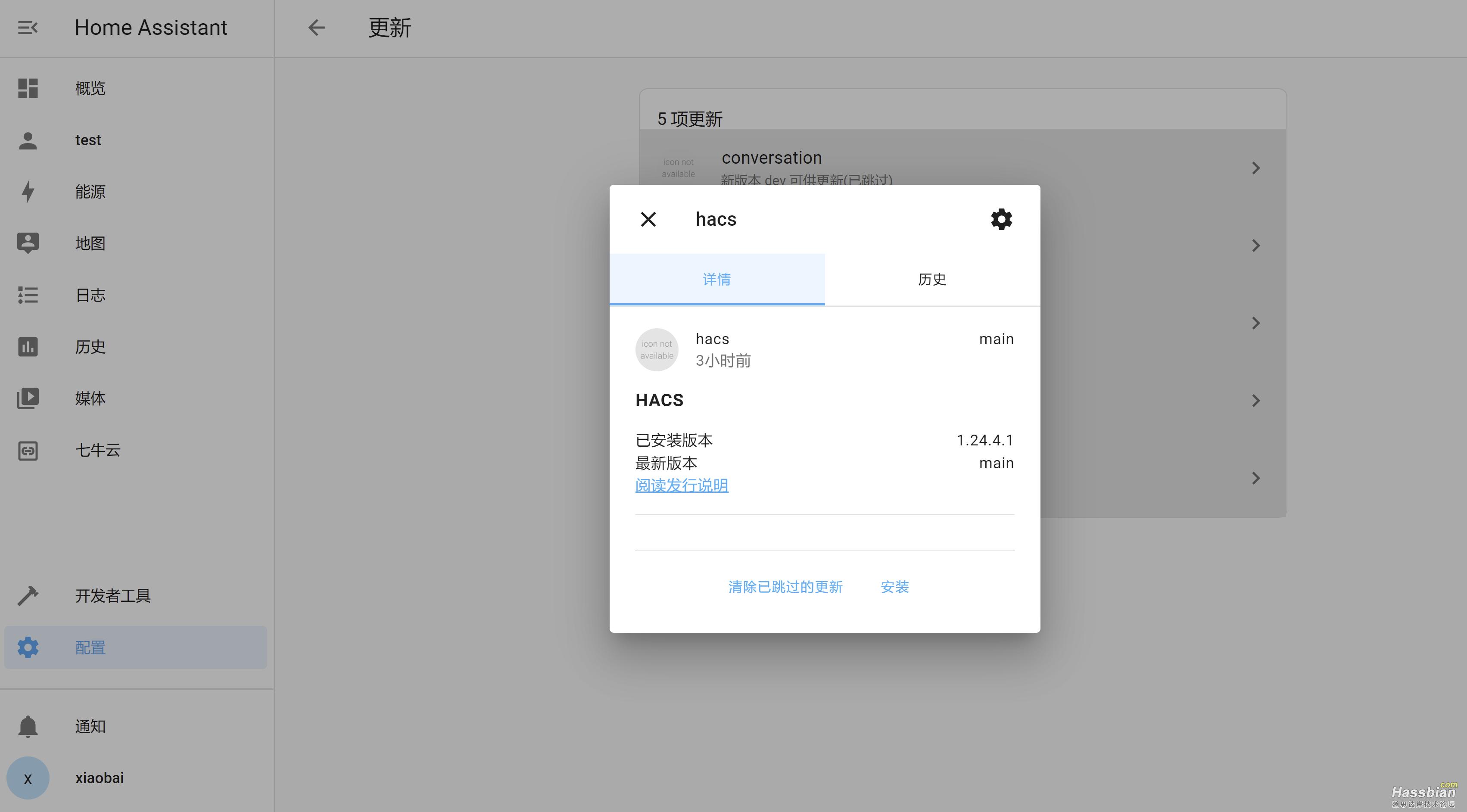Expand the second update row chevron
Viewport: 1467px width, 812px height.
1256,246
